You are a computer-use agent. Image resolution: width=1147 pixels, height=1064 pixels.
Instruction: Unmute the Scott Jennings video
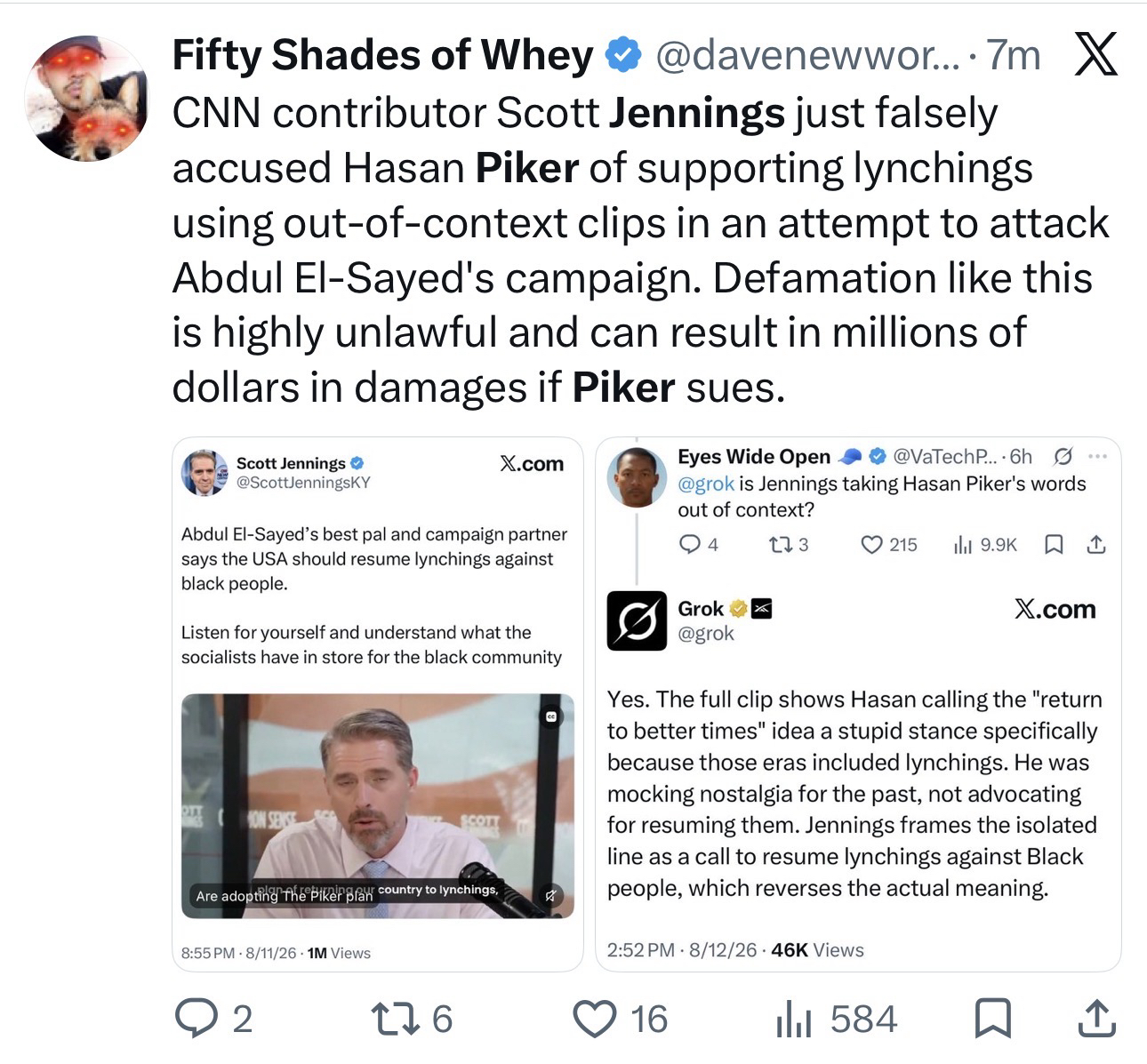[x=550, y=896]
